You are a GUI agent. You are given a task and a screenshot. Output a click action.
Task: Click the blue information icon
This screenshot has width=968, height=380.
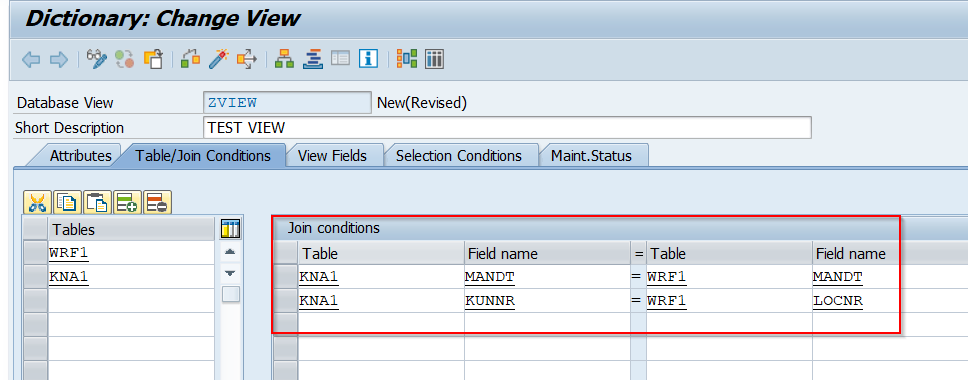coord(369,59)
